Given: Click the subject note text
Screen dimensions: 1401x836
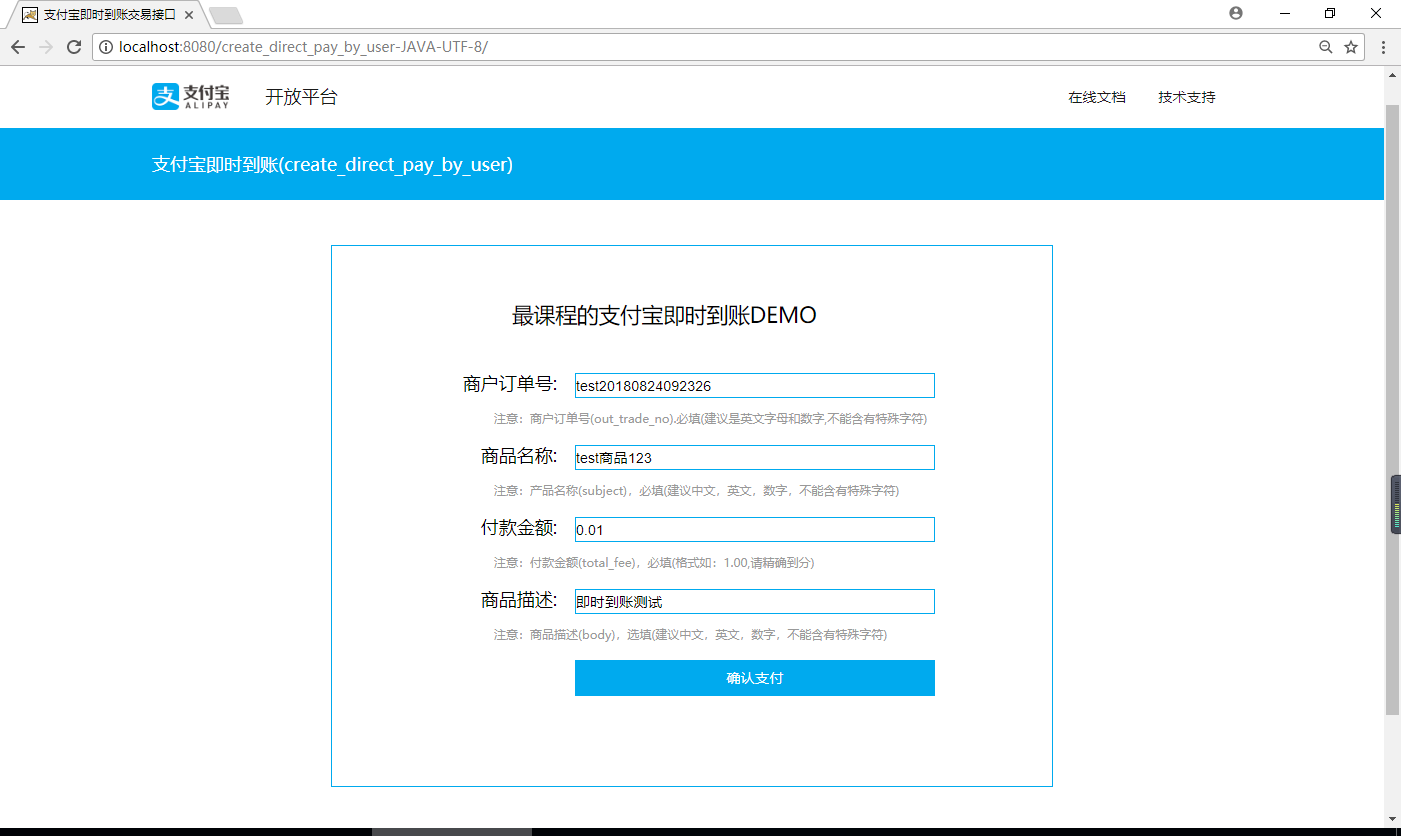Looking at the screenshot, I should 696,491.
